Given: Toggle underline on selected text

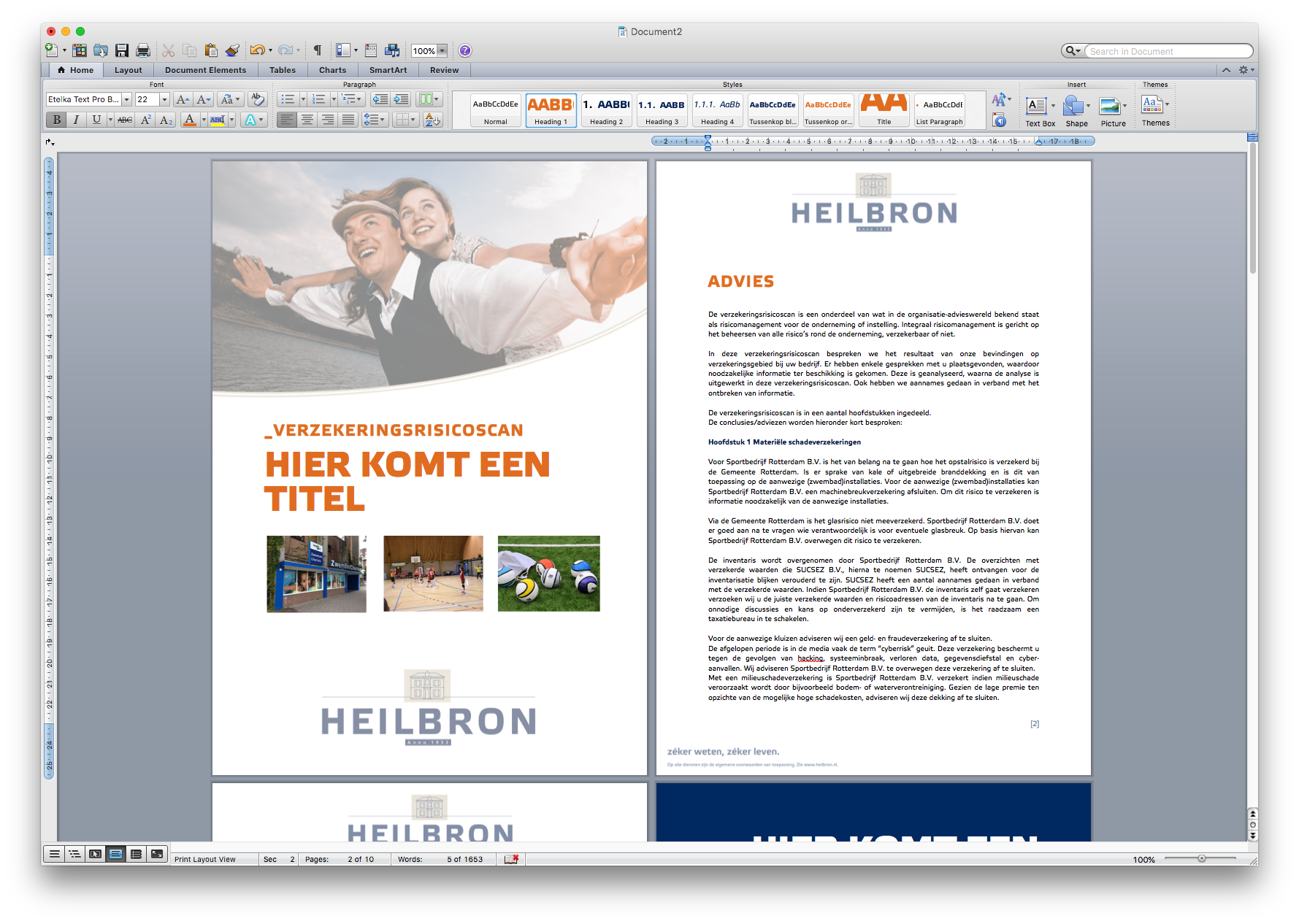Looking at the screenshot, I should 96,120.
